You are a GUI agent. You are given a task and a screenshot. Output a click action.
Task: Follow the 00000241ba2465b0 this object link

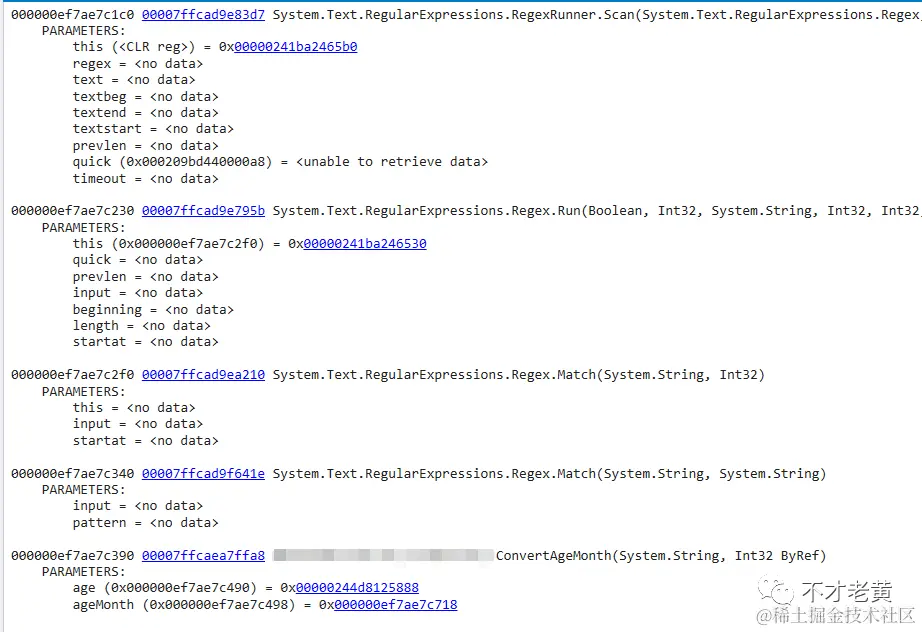[x=296, y=47]
